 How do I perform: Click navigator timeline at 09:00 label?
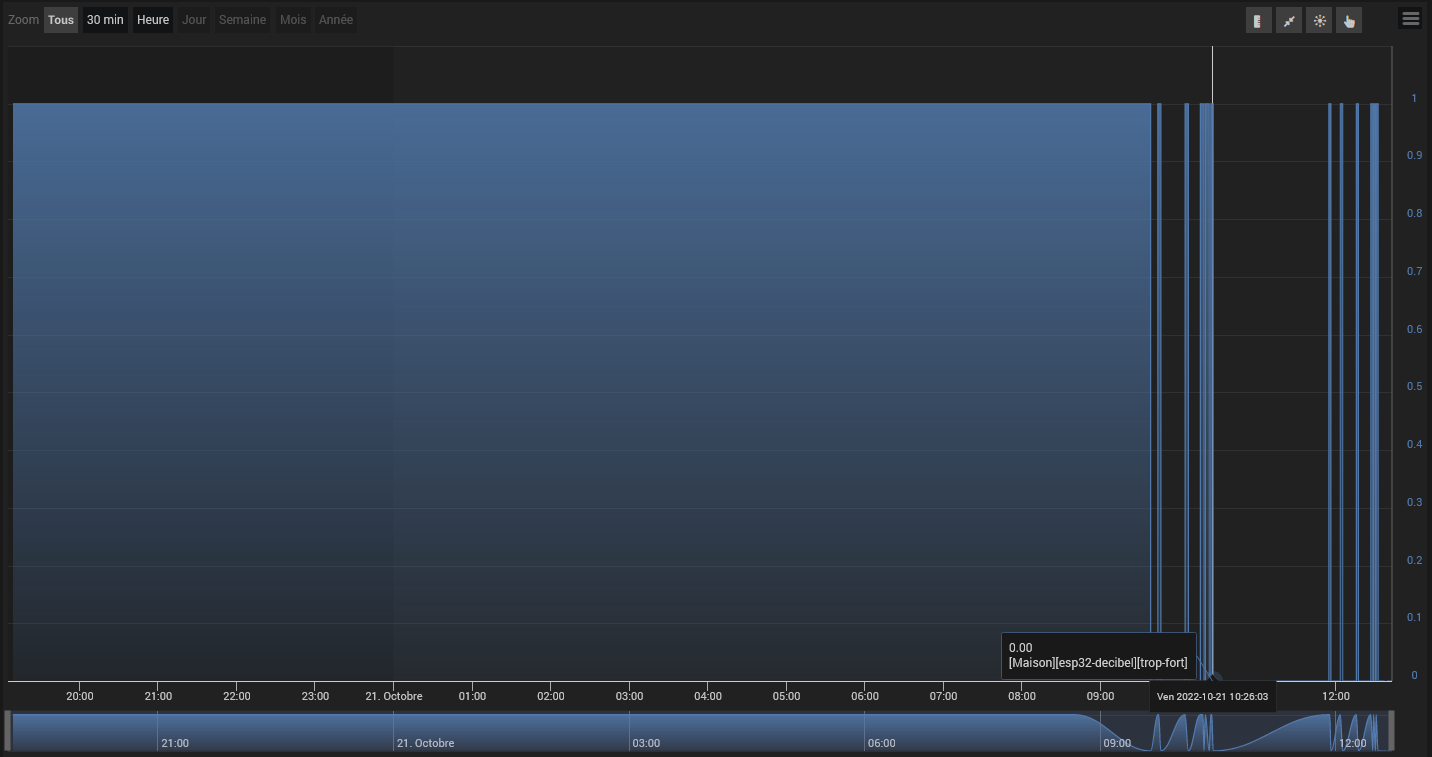click(x=1117, y=743)
